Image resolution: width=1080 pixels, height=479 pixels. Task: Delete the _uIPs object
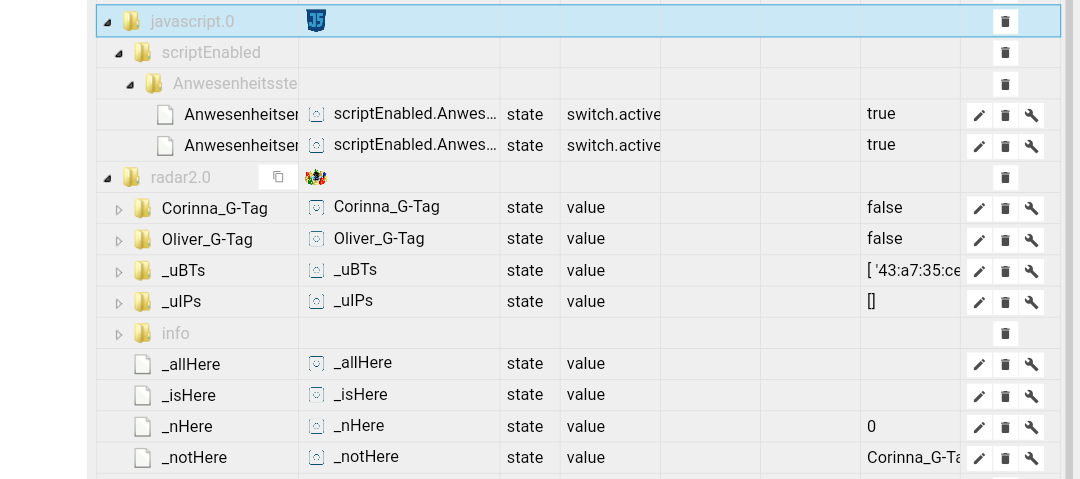tap(1005, 302)
